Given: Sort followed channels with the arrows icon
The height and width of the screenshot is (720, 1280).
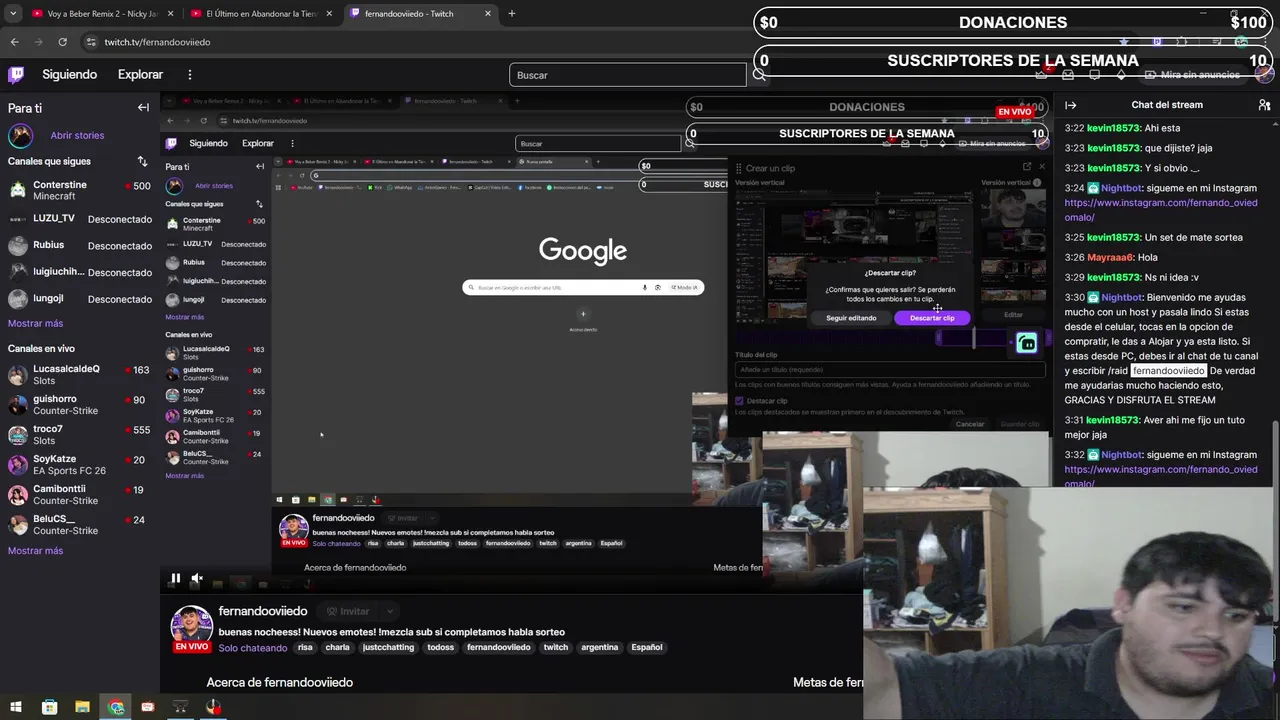Looking at the screenshot, I should tap(142, 161).
